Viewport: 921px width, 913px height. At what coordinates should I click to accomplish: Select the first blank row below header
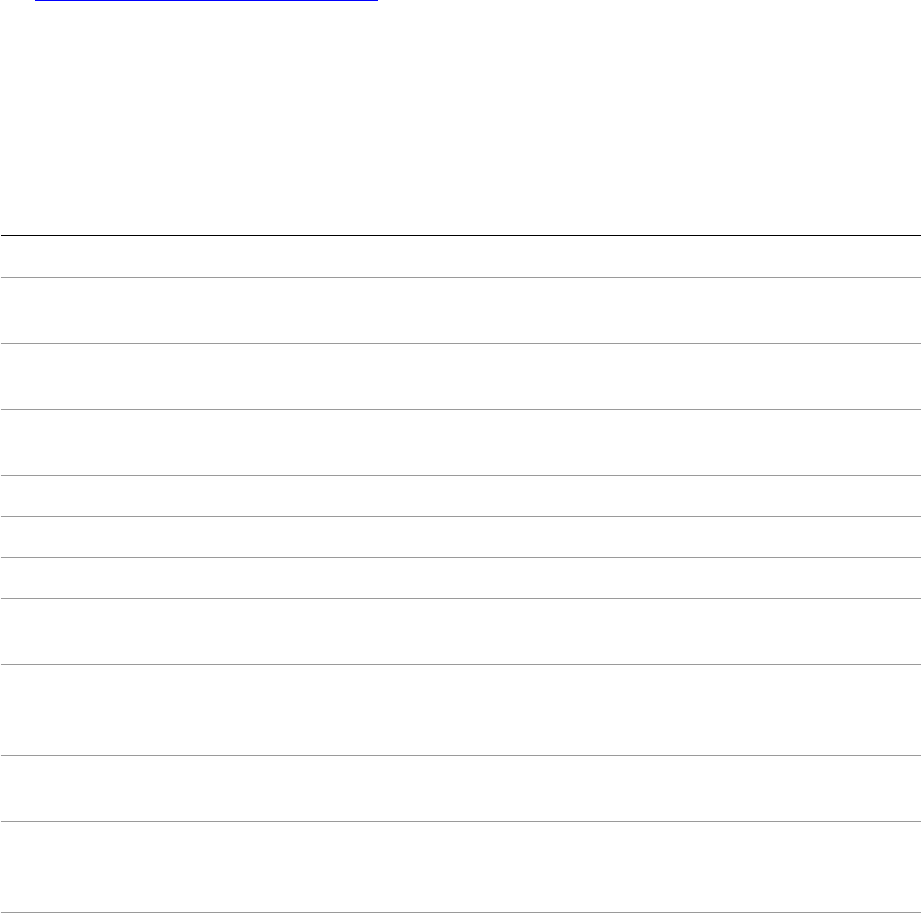click(460, 310)
